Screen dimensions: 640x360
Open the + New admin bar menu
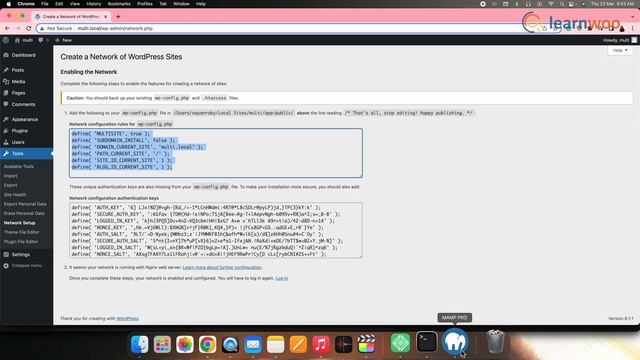(64, 40)
